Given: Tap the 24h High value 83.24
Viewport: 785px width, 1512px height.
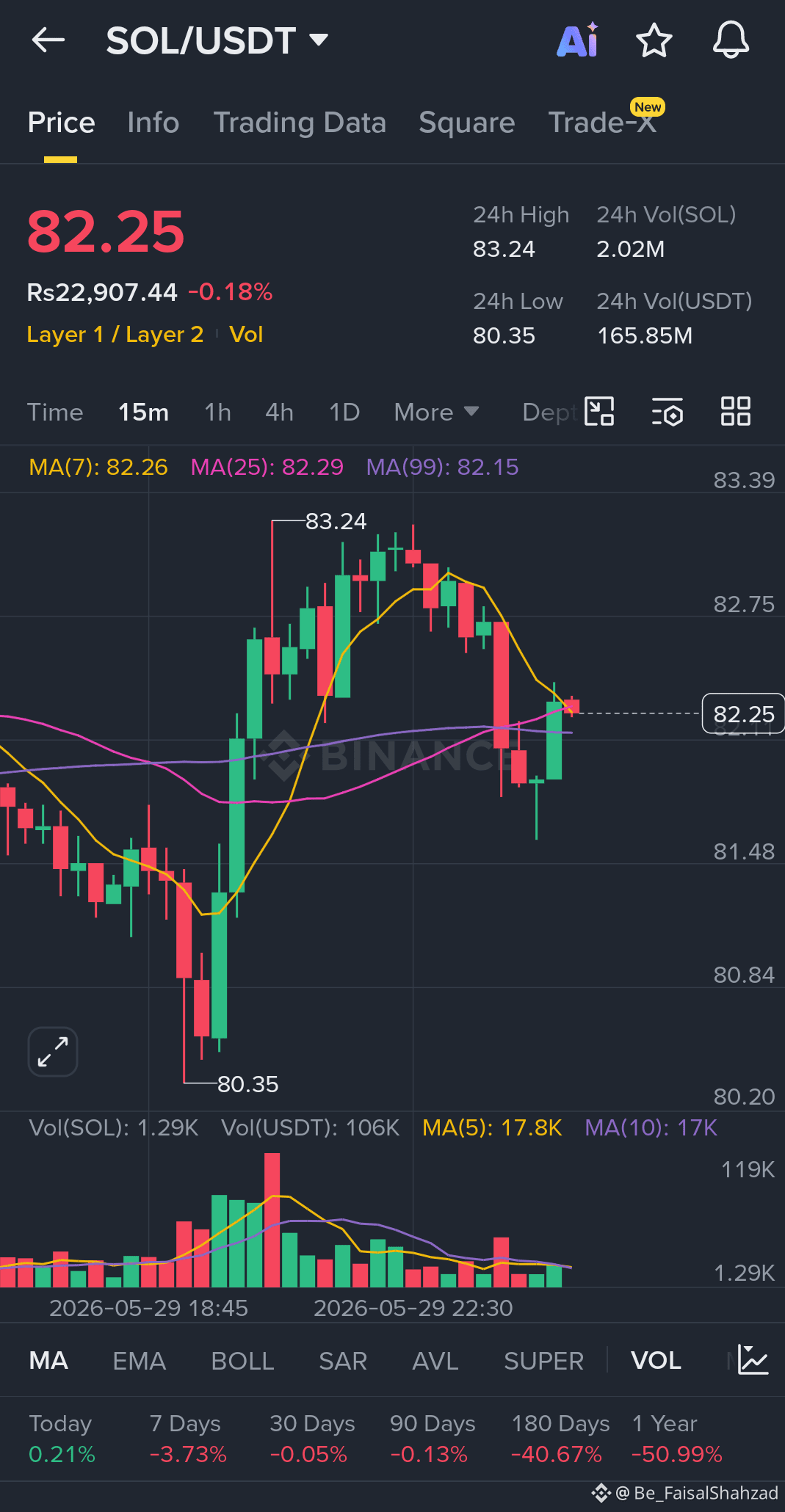Looking at the screenshot, I should click(504, 250).
